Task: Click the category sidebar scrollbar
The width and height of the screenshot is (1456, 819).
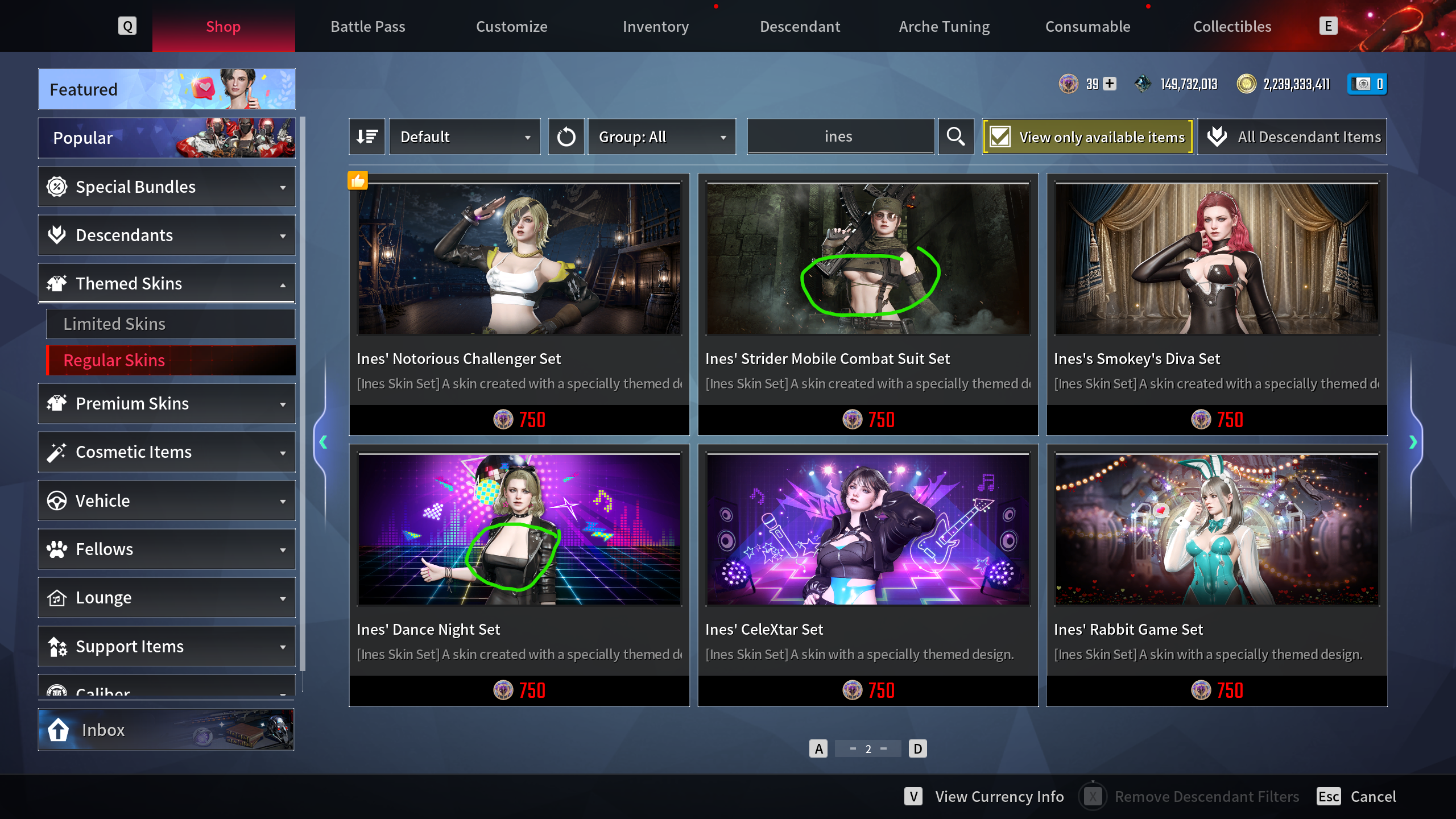Action: click(303, 395)
